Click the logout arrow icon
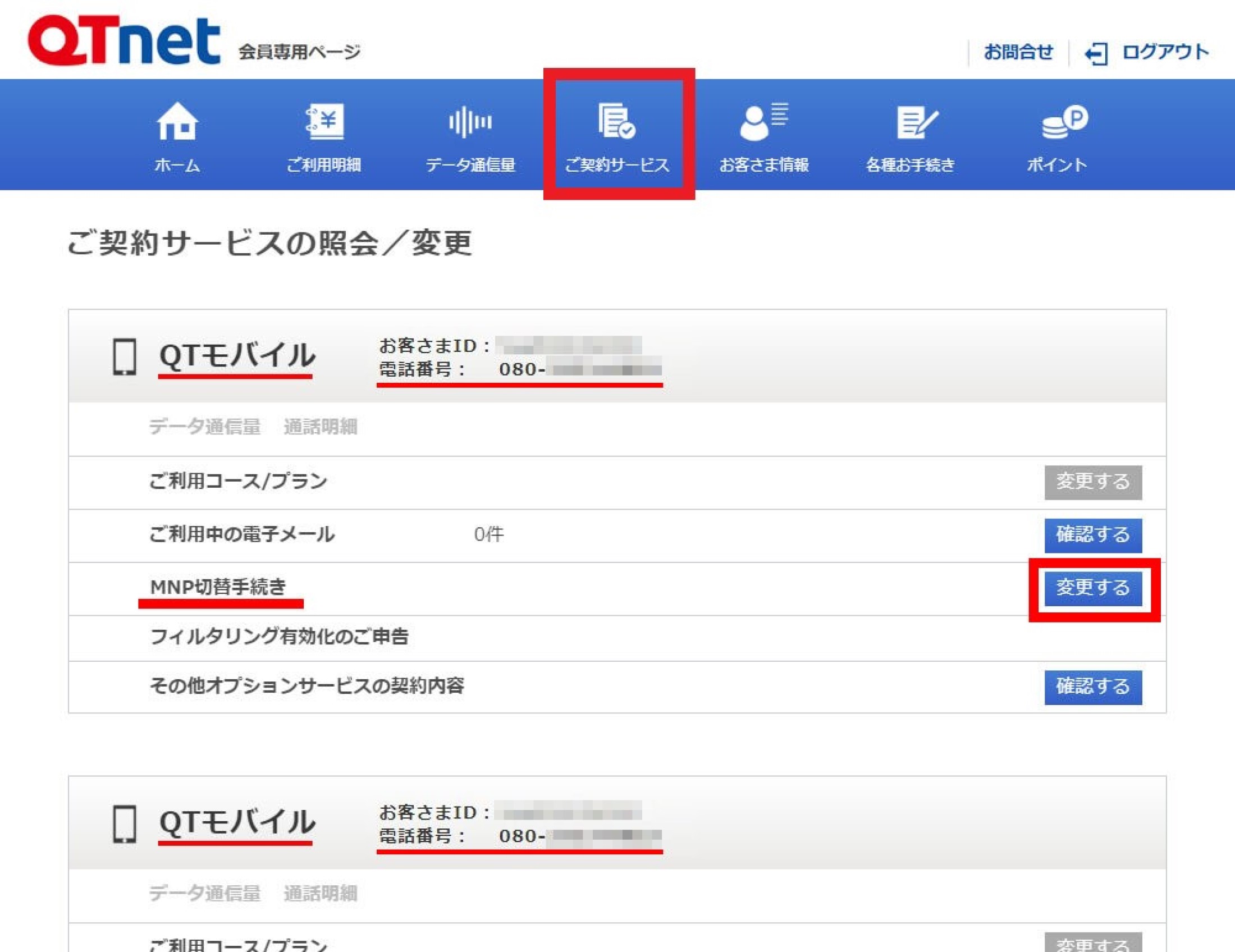Screen dimensions: 1235x952 [x=1096, y=53]
